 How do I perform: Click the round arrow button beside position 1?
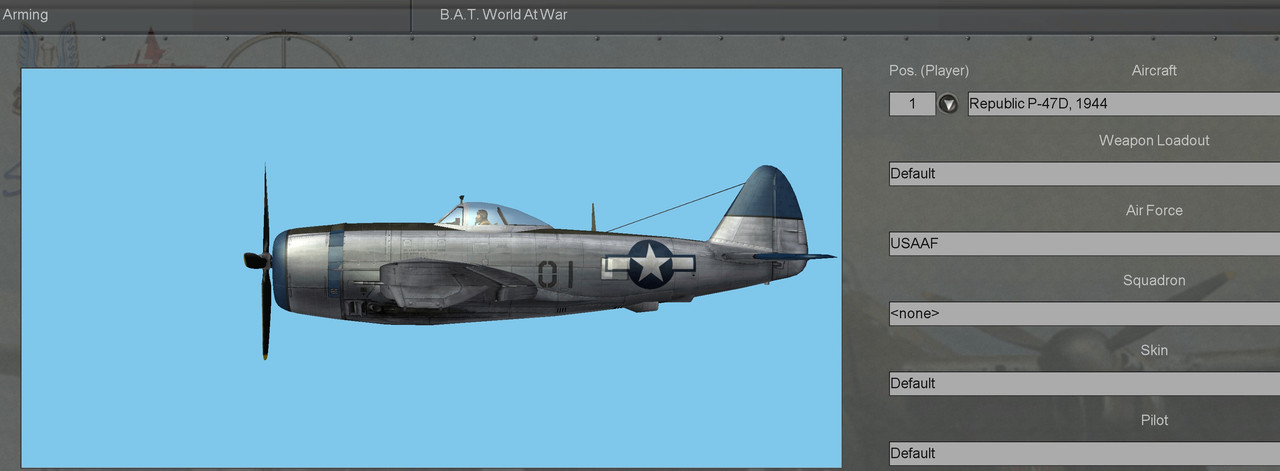tap(948, 104)
